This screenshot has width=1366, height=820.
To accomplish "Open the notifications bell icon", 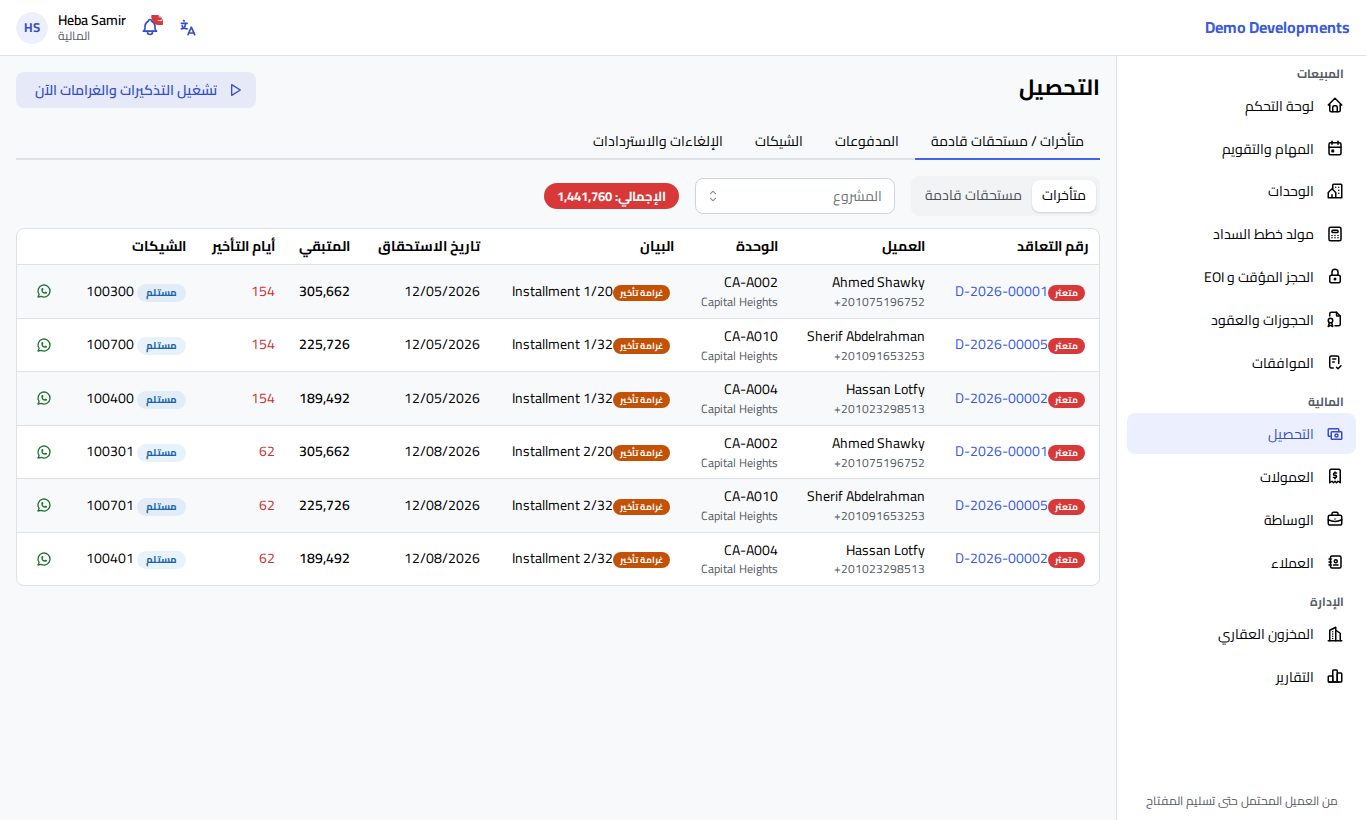I will (x=151, y=27).
